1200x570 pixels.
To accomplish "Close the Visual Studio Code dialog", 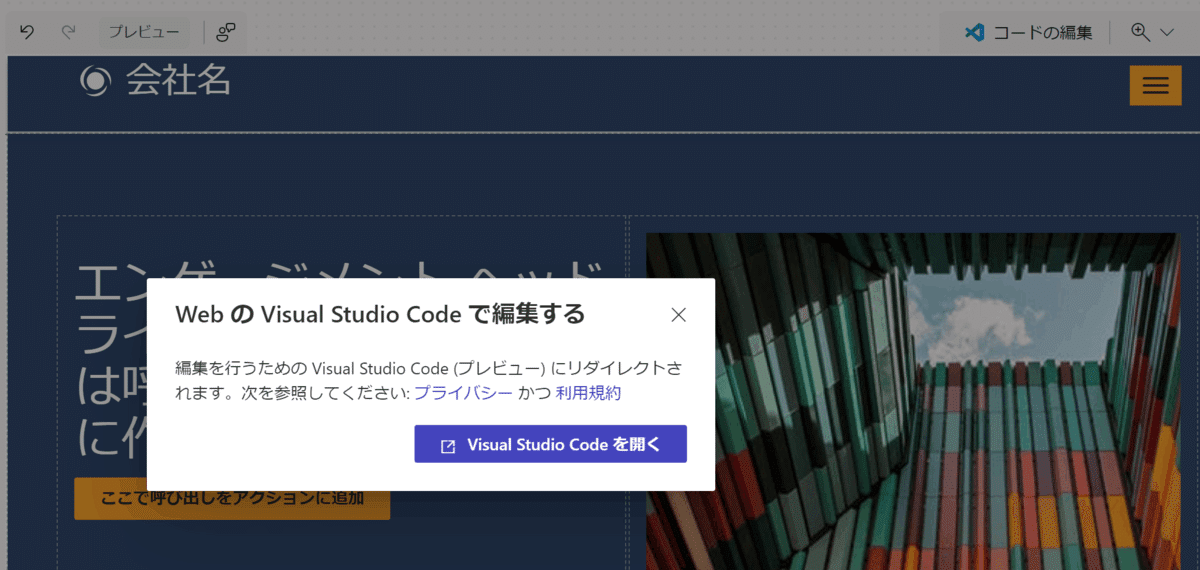I will pyautogui.click(x=679, y=315).
